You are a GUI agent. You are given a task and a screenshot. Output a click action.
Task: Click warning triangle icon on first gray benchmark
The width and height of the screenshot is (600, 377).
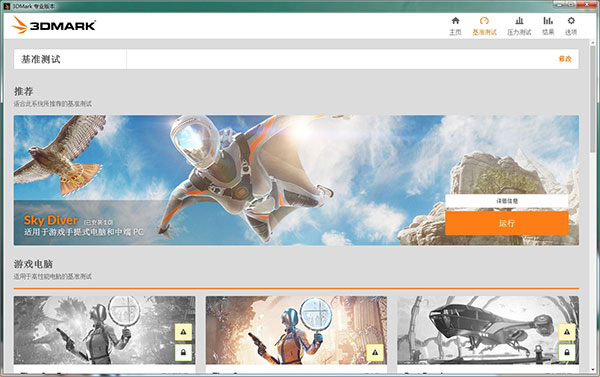point(183,332)
